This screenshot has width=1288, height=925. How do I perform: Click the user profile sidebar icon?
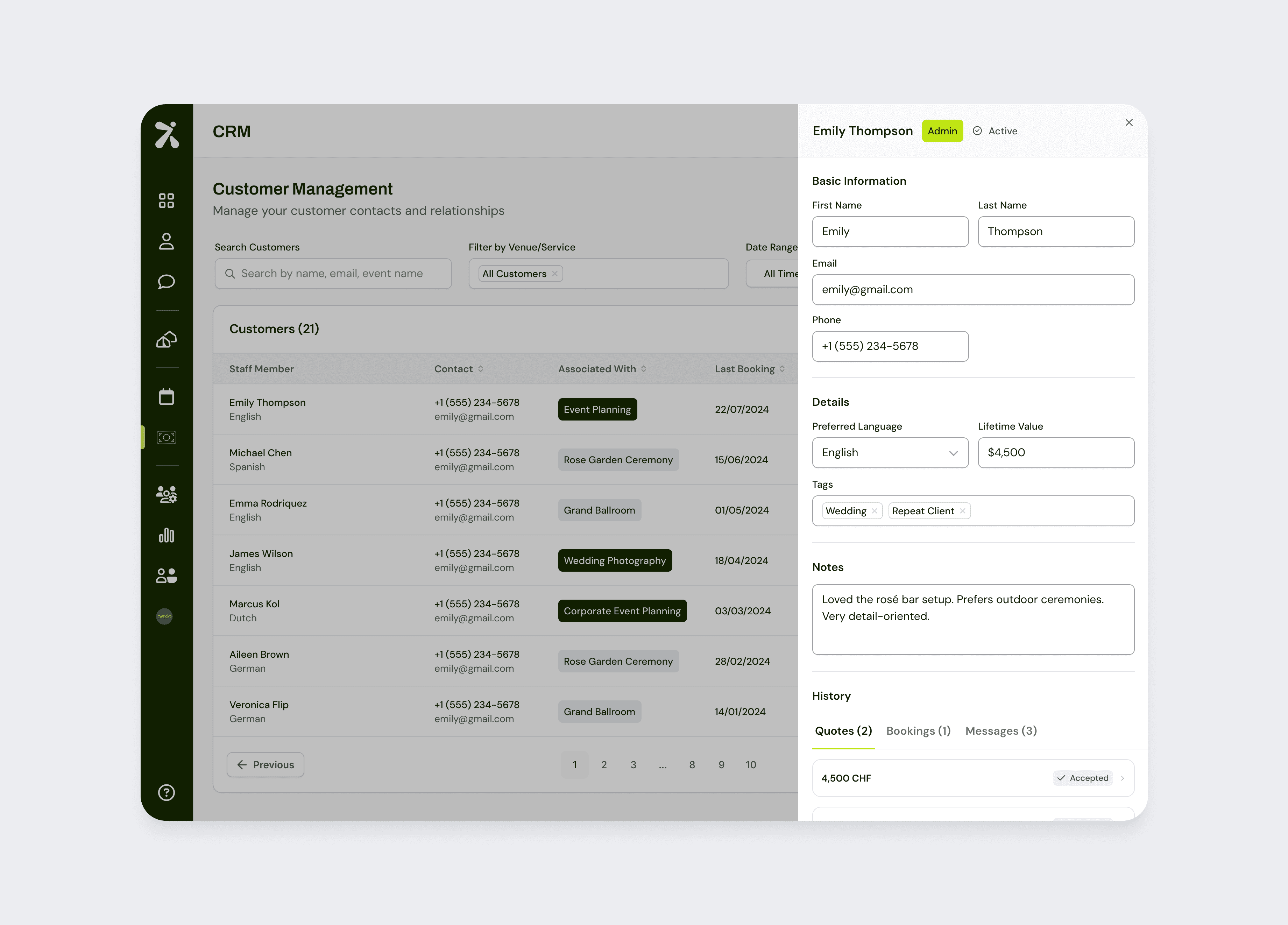coord(167,241)
